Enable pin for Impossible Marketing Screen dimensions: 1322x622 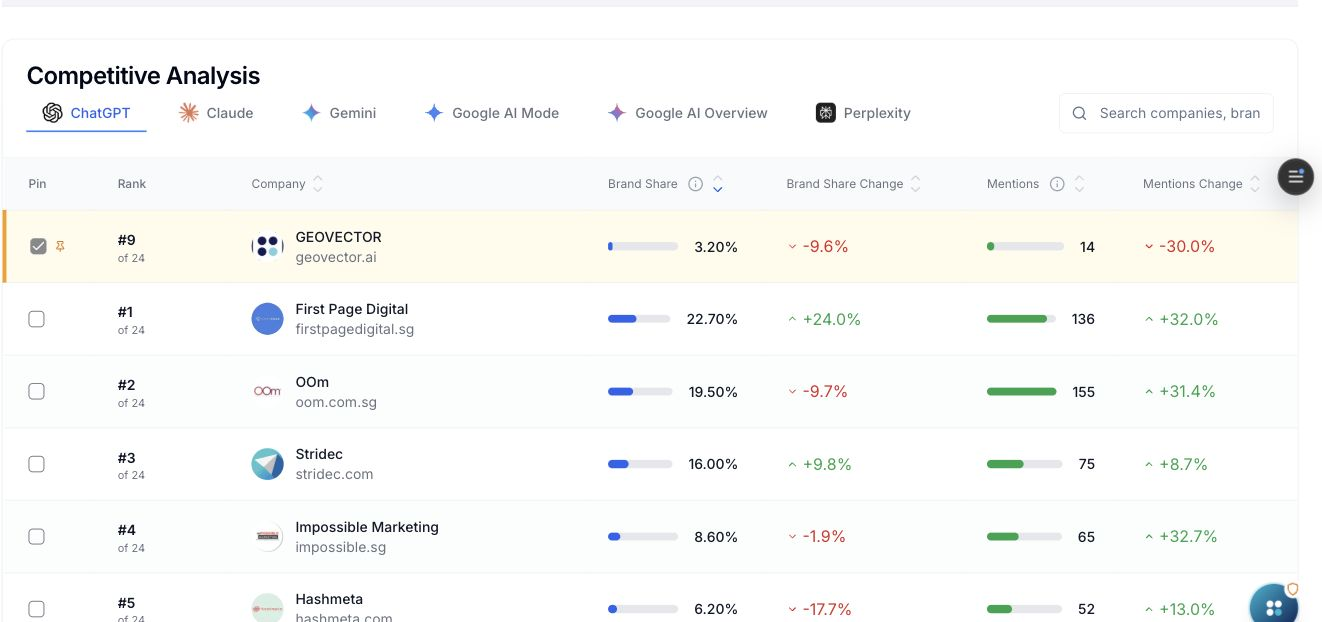click(x=37, y=536)
